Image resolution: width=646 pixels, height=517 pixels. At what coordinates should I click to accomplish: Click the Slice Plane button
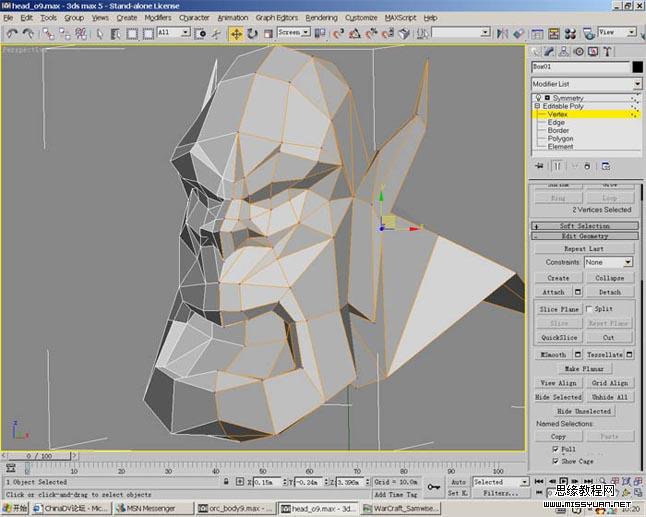(559, 309)
